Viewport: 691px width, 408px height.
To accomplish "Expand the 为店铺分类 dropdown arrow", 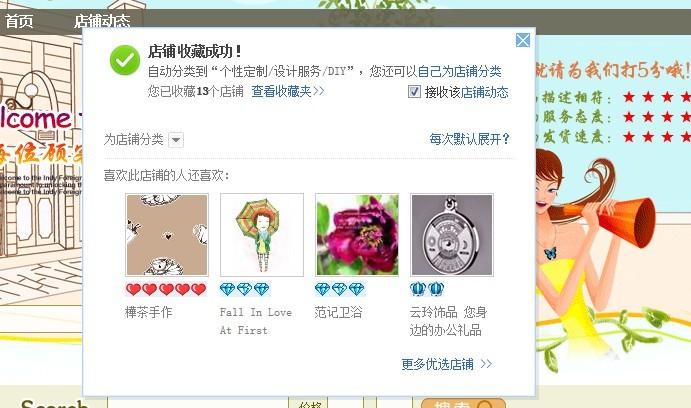I will click(176, 140).
